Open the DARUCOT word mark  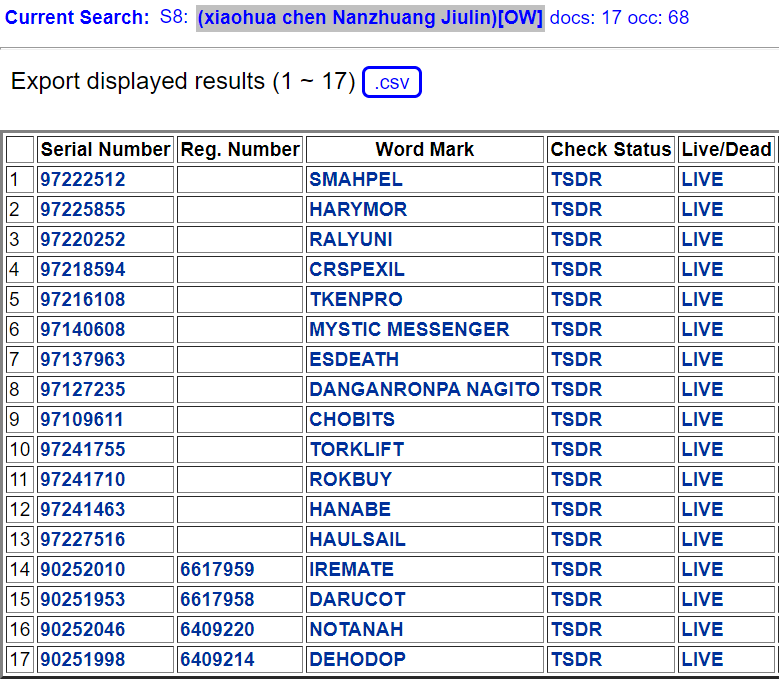click(357, 599)
